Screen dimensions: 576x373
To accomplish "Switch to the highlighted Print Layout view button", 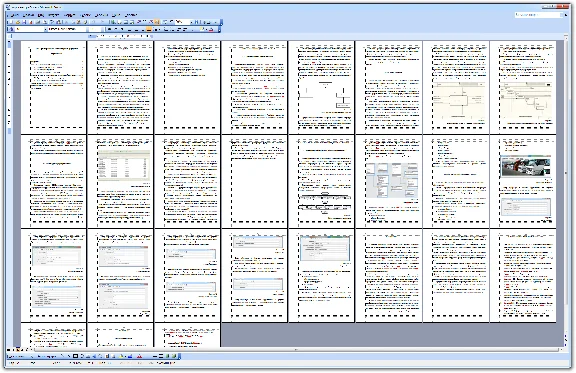I will click(x=18, y=350).
